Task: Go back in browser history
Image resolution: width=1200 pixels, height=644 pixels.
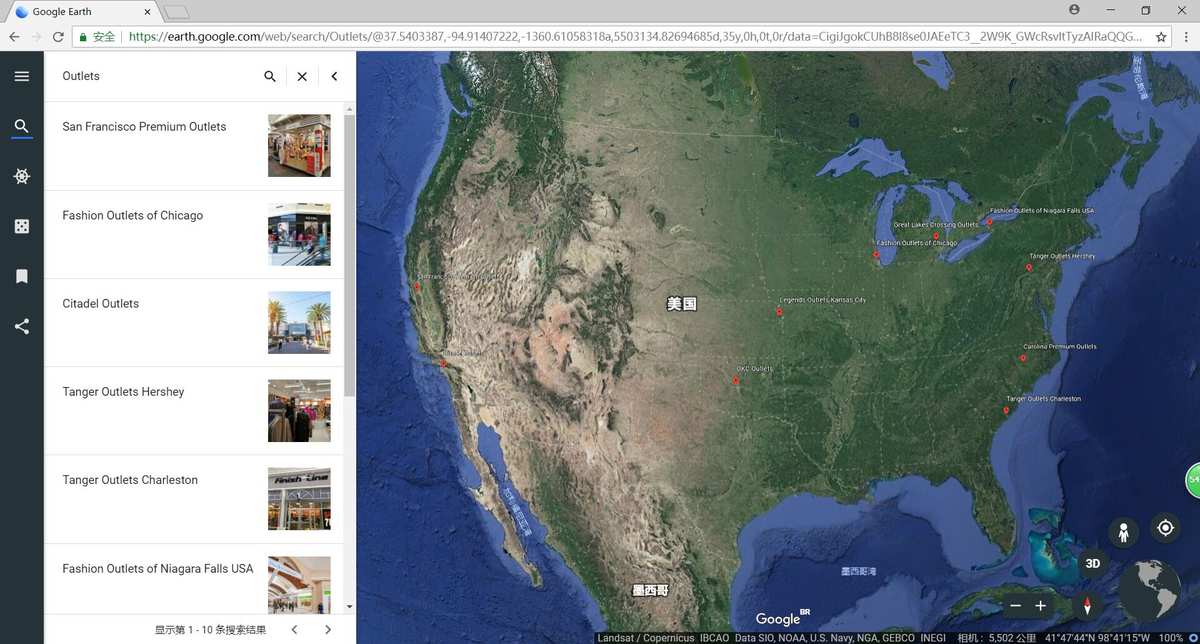Action: click(14, 37)
